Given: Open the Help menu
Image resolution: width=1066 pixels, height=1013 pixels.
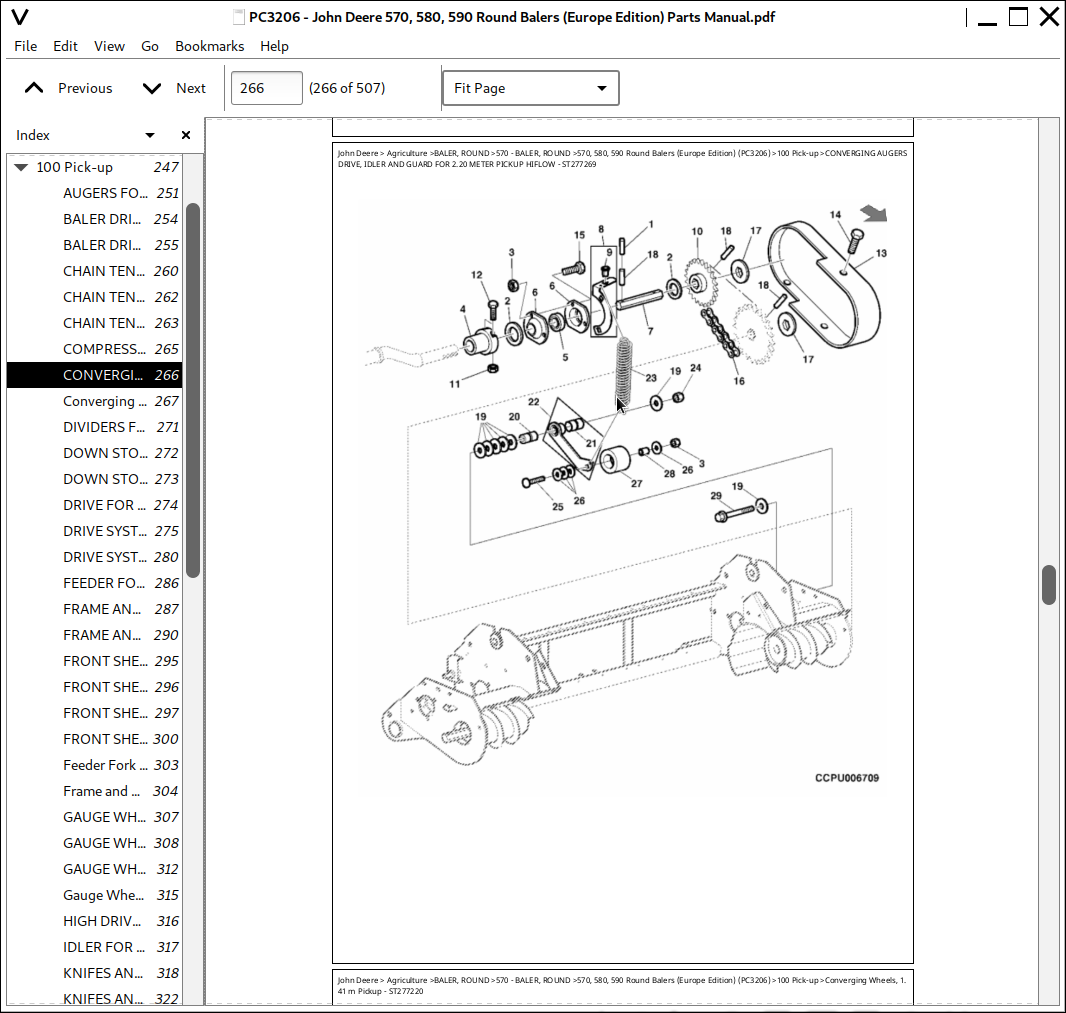Looking at the screenshot, I should tap(274, 46).
